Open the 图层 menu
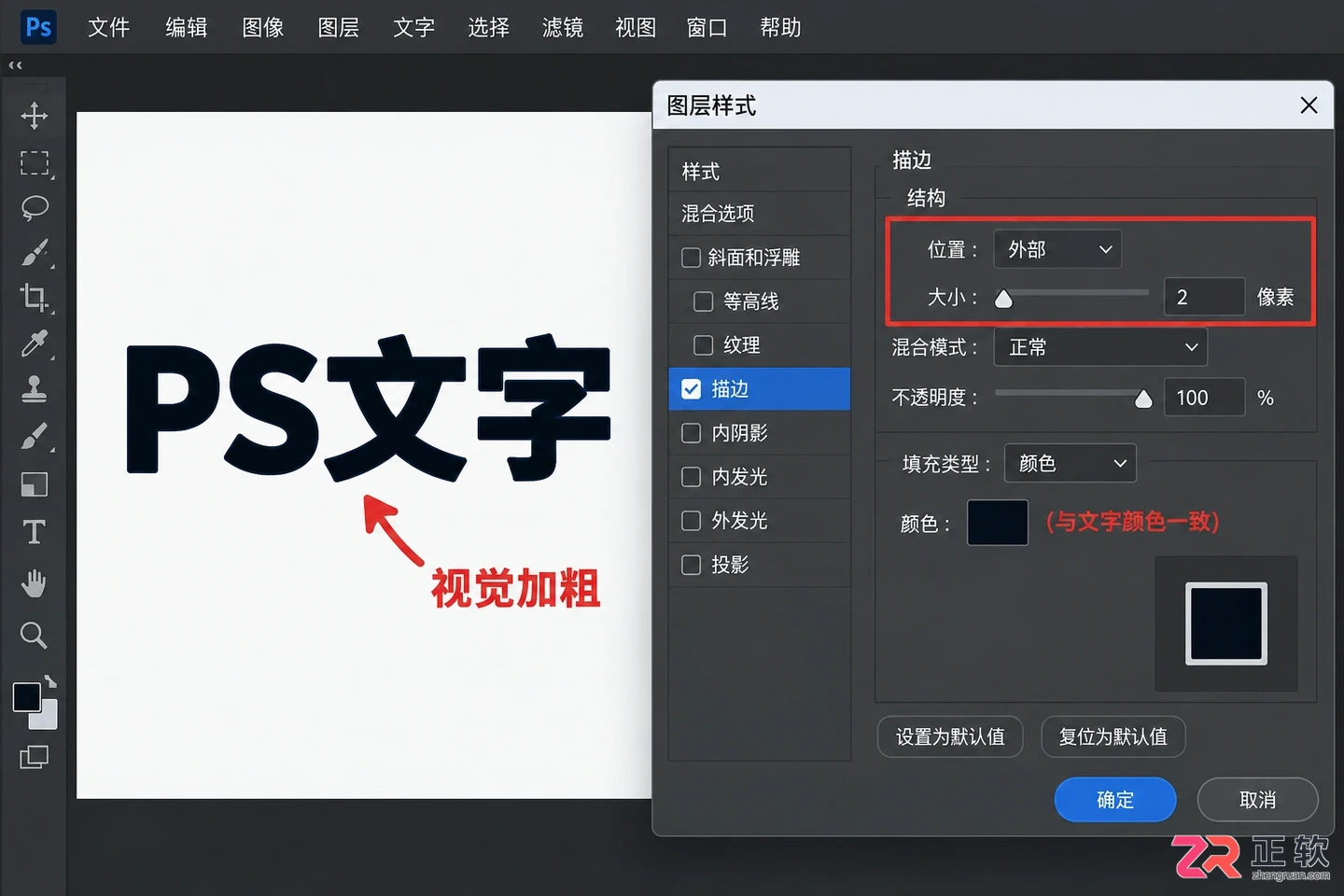 tap(338, 28)
